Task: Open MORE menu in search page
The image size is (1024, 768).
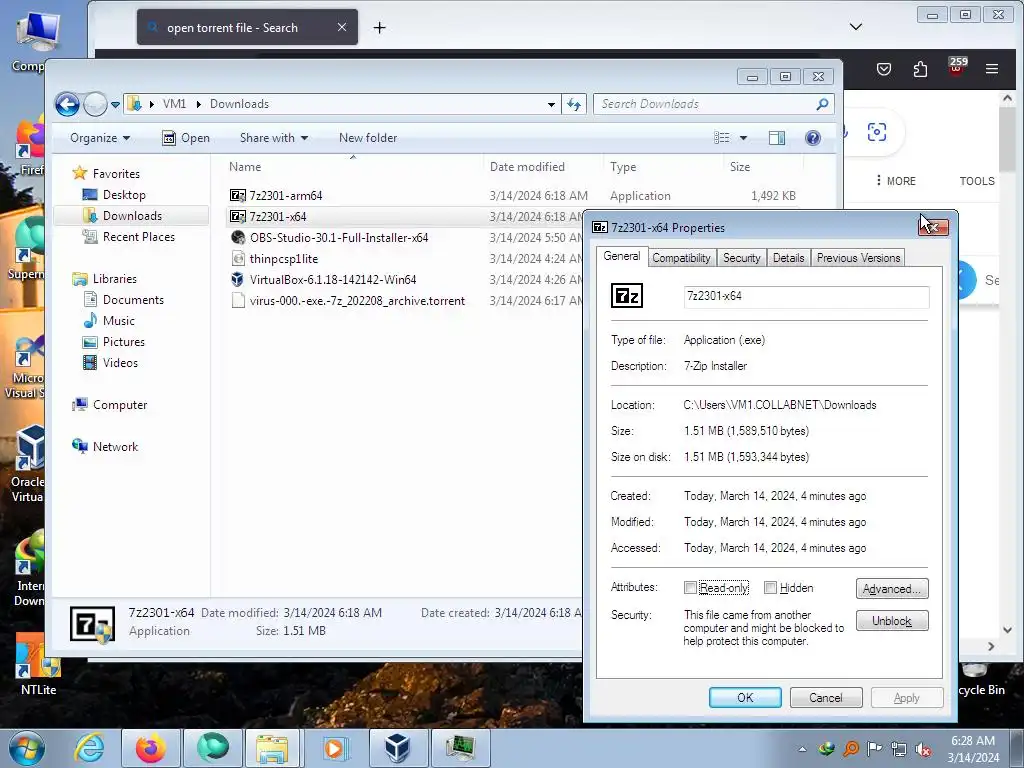Action: pyautogui.click(x=896, y=181)
